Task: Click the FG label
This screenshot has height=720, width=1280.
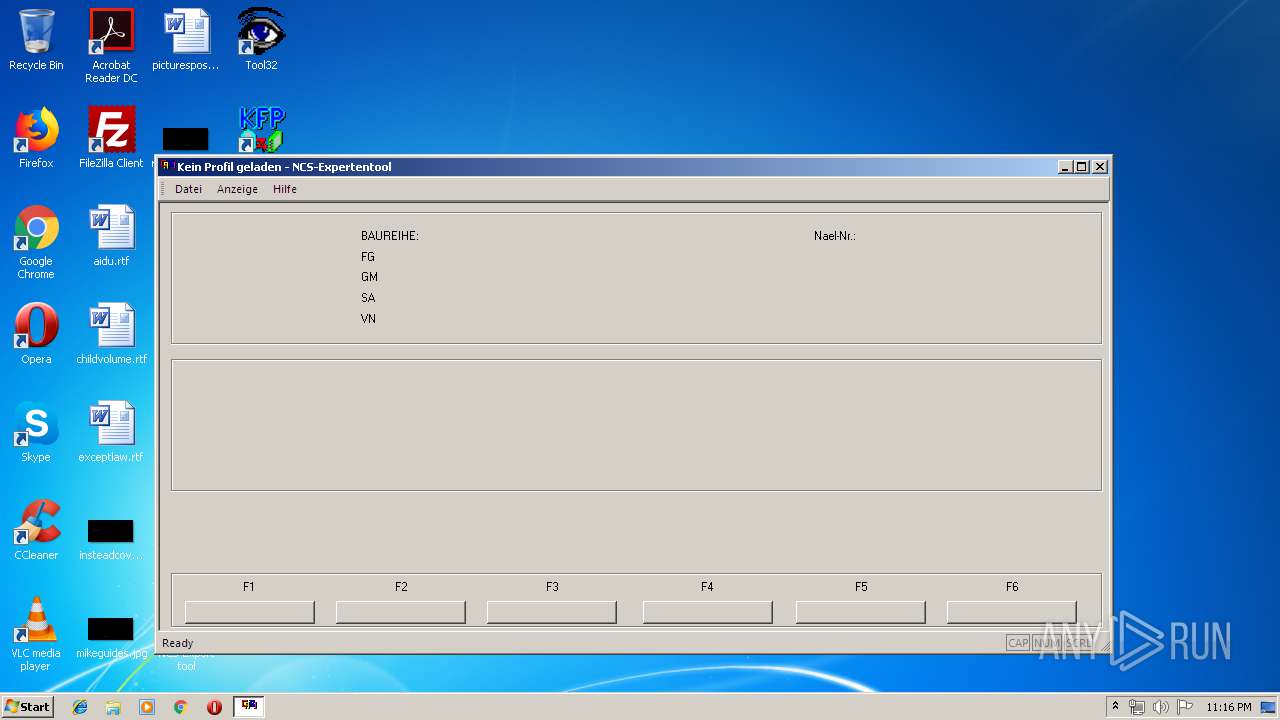Action: tap(368, 257)
